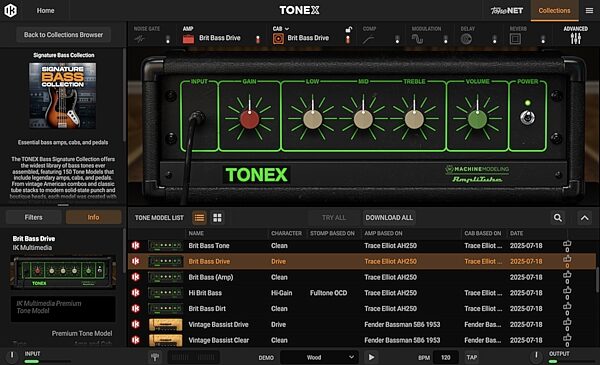Screen dimensions: 600x365
Task: Sort list by Cab Based On header
Action: pos(483,233)
